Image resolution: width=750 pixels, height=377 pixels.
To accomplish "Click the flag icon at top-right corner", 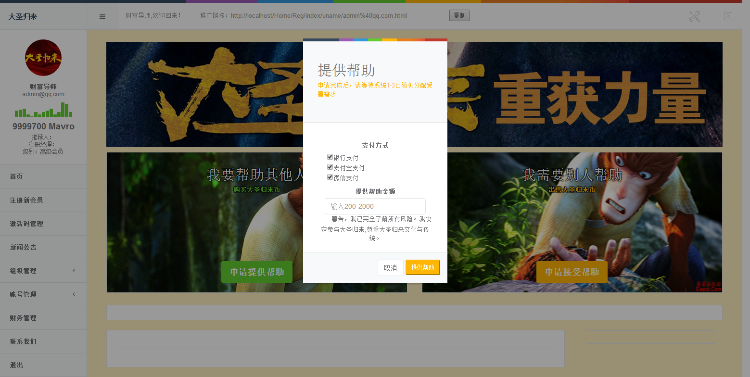I will [728, 16].
